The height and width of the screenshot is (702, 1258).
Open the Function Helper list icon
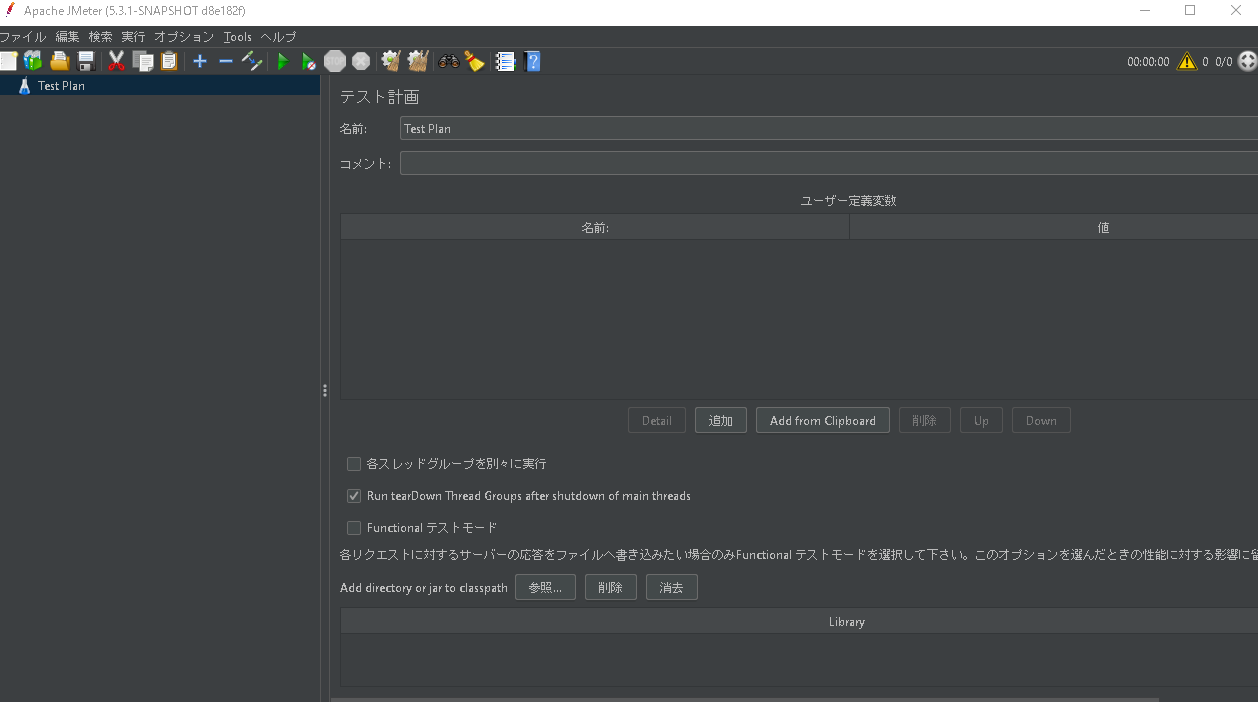505,61
